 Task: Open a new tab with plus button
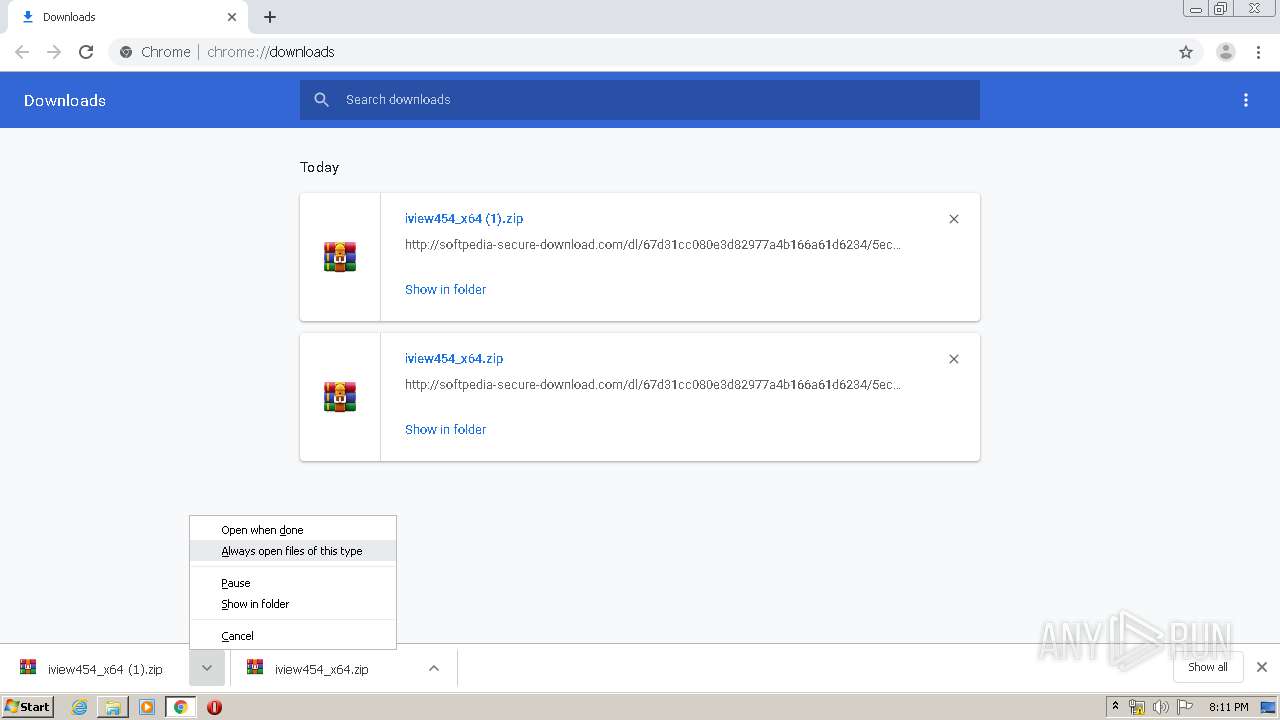tap(270, 17)
